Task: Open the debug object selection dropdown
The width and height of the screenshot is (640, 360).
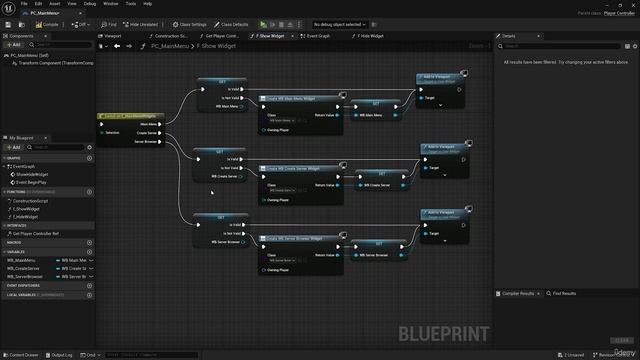Action: point(340,24)
